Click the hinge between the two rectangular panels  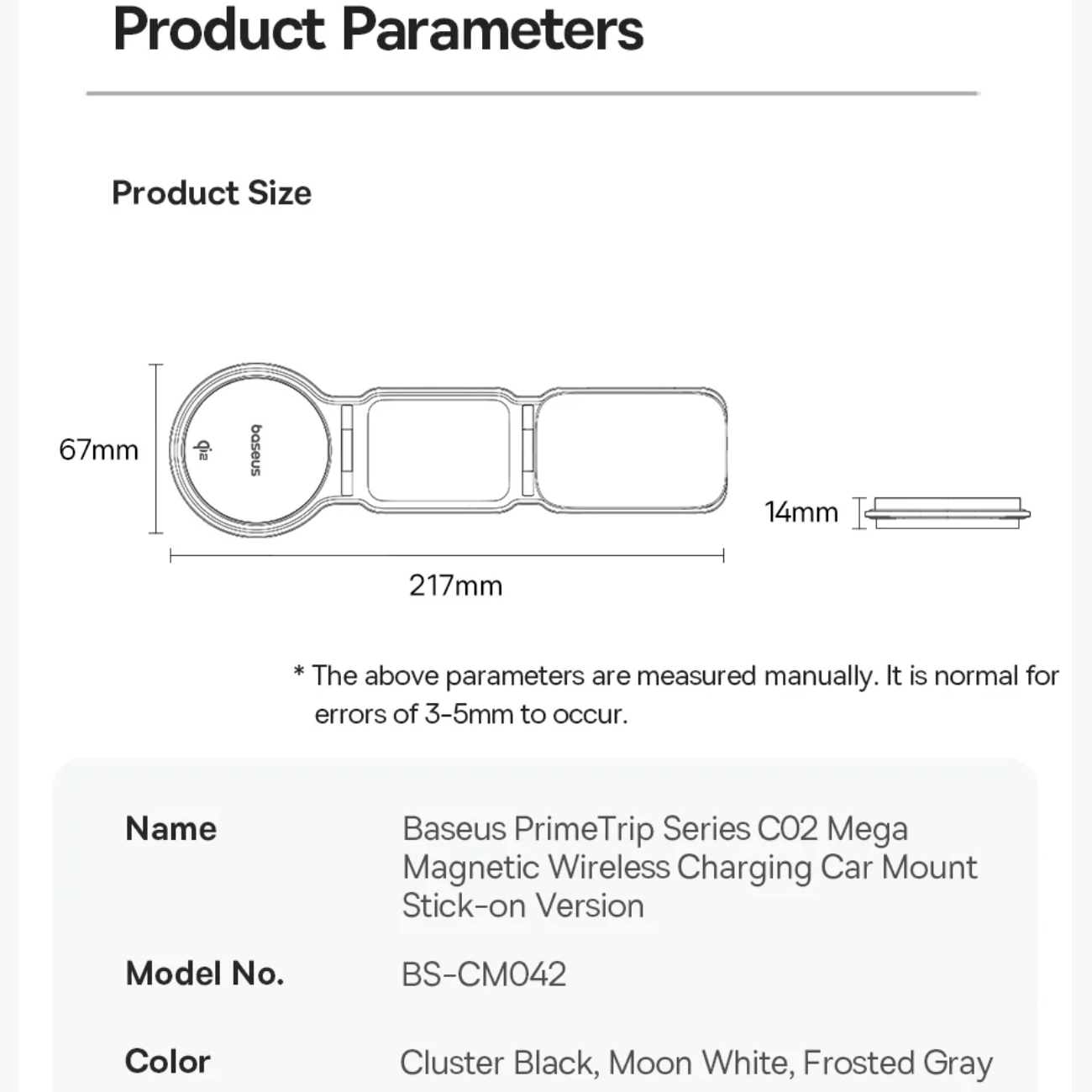[x=528, y=450]
